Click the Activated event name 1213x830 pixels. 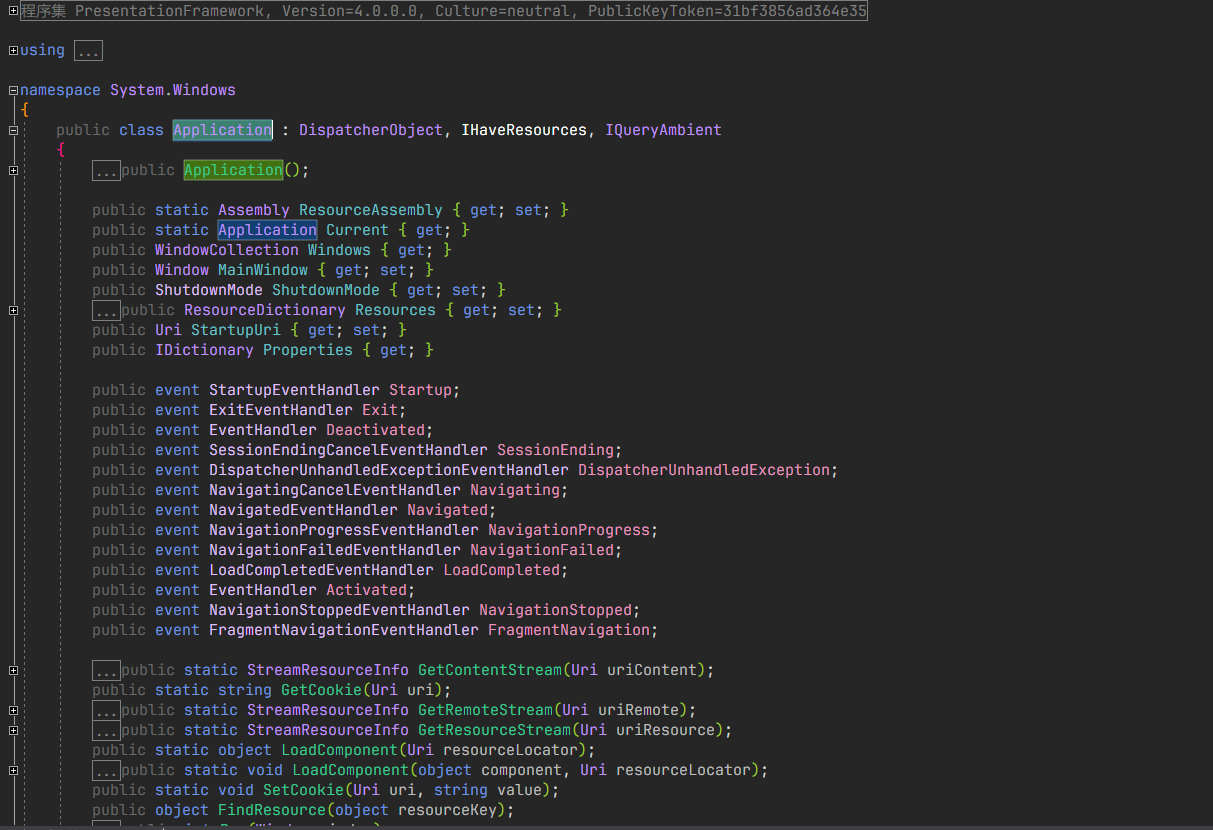tap(366, 590)
